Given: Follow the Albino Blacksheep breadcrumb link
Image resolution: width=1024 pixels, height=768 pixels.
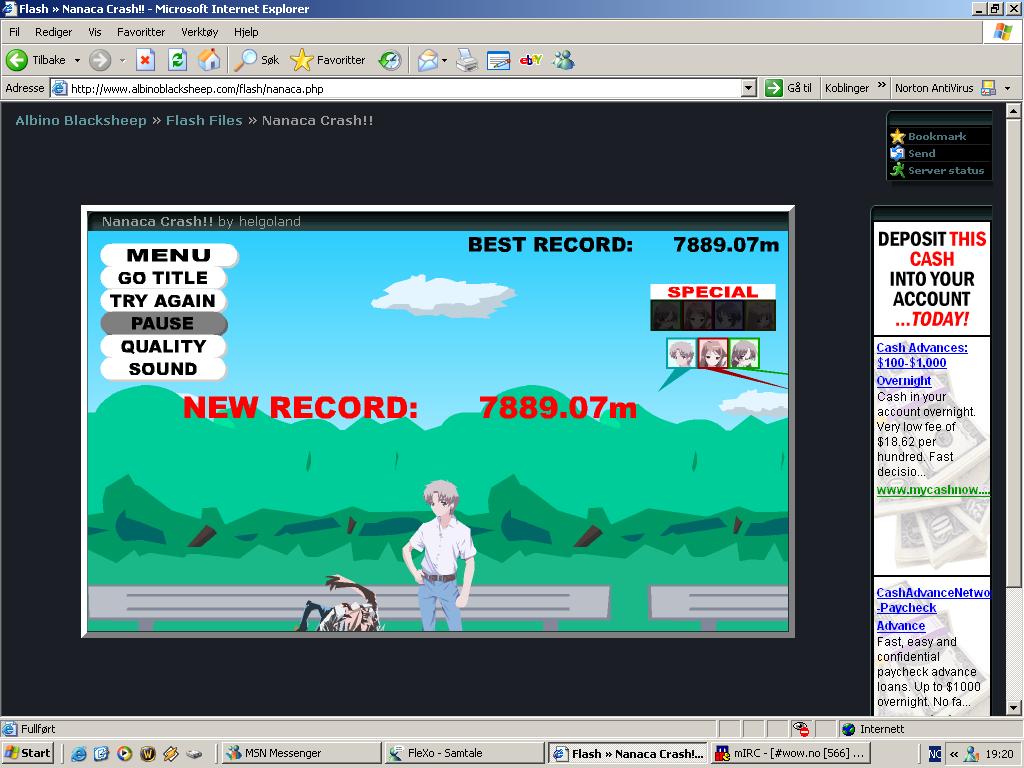Looking at the screenshot, I should pos(81,120).
